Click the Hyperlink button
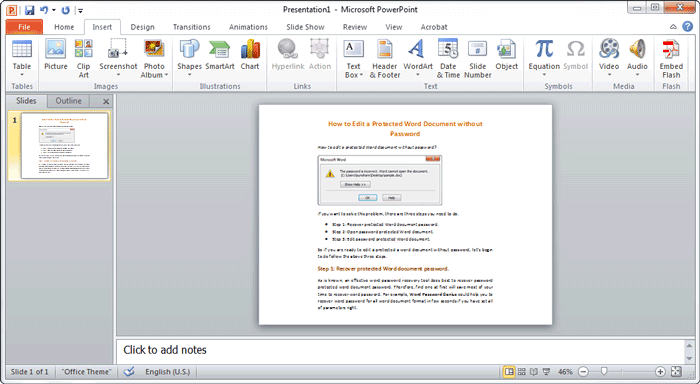The height and width of the screenshot is (384, 700). coord(288,54)
